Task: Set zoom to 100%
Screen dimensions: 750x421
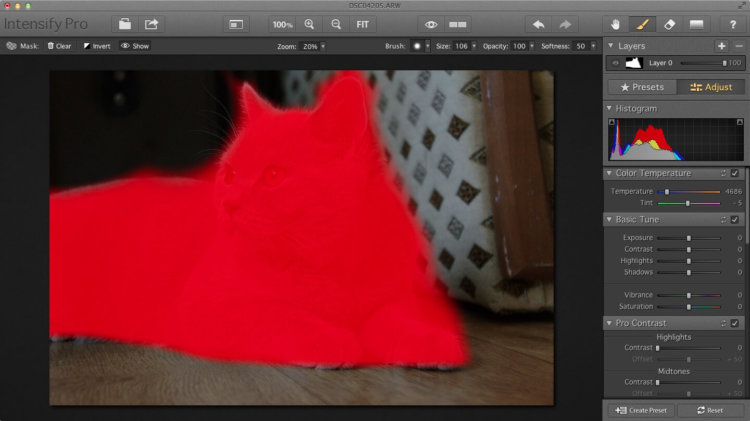Action: click(x=282, y=24)
